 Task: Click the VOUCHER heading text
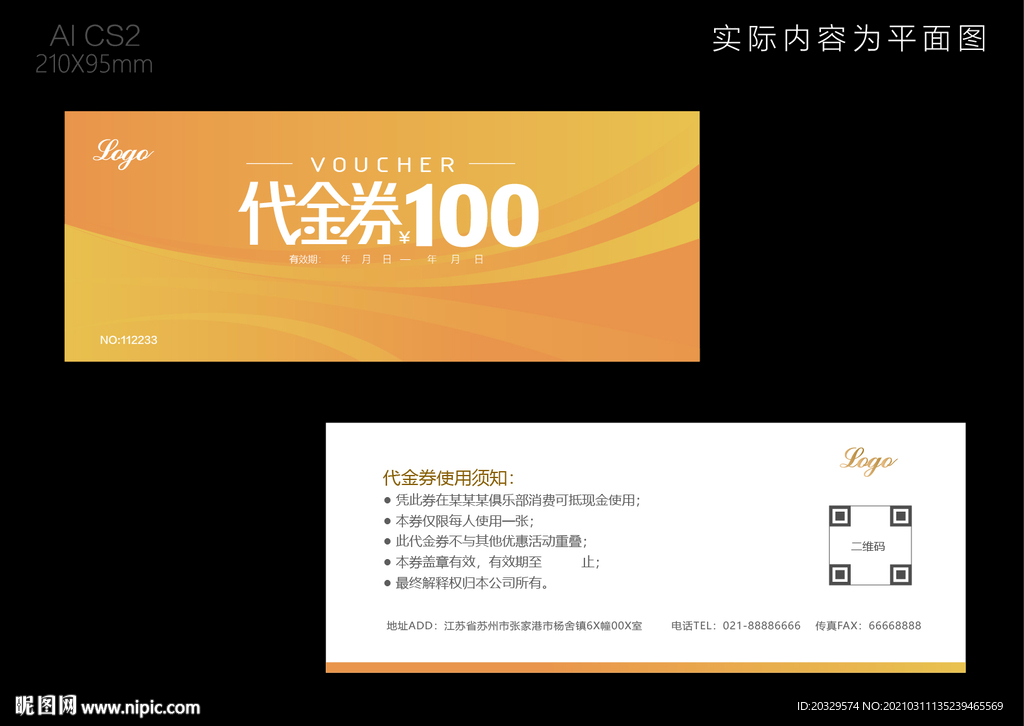tap(383, 165)
